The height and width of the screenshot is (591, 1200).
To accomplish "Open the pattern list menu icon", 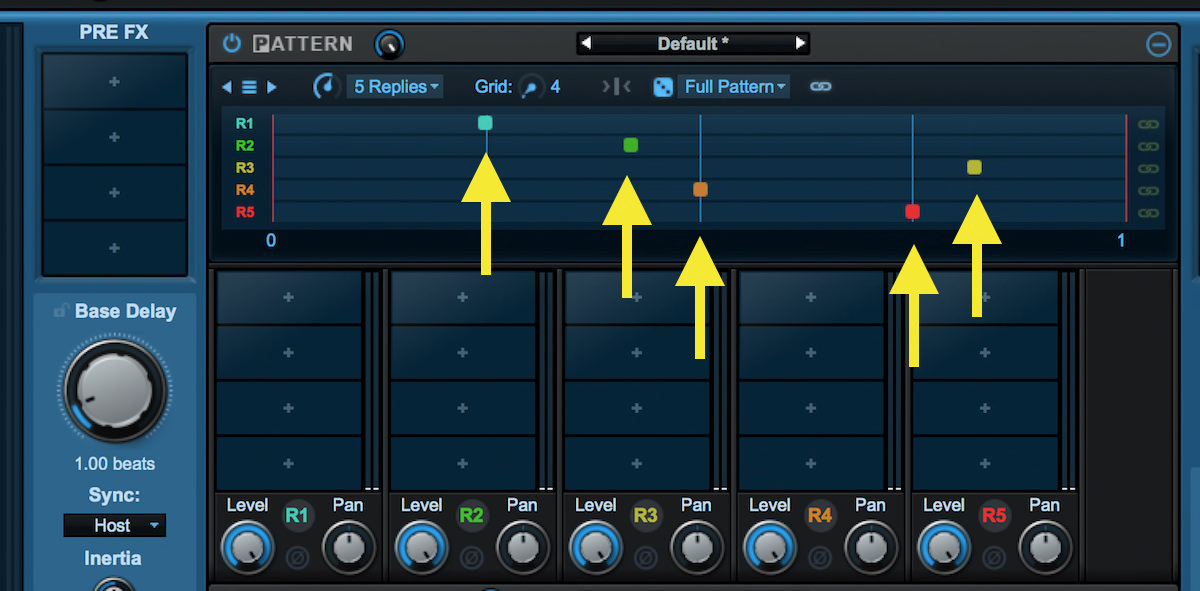I will [249, 87].
